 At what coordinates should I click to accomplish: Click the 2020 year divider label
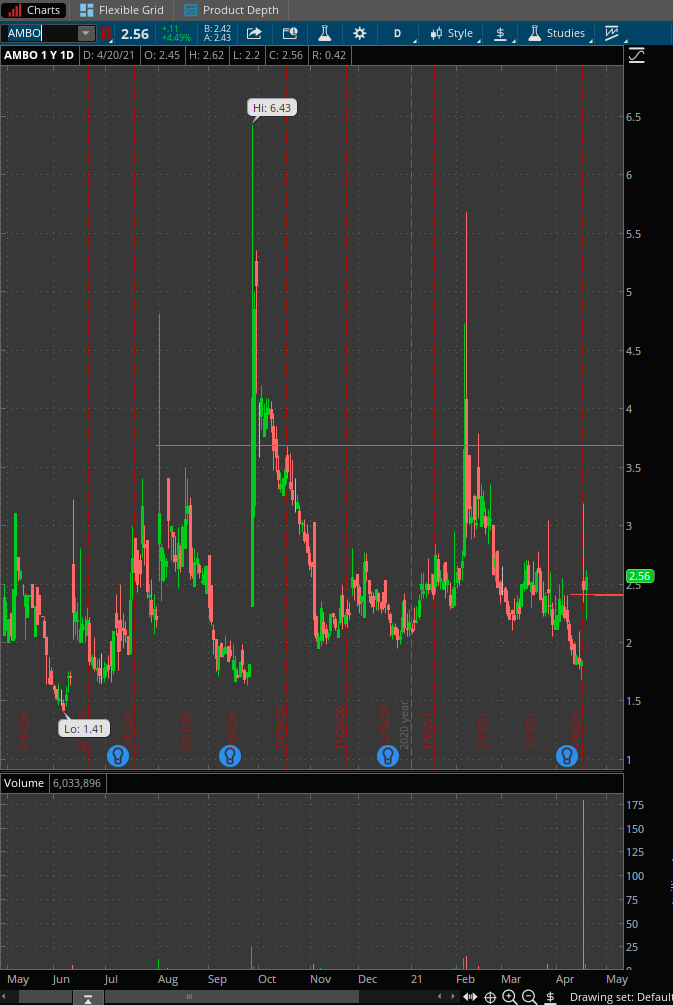click(404, 725)
